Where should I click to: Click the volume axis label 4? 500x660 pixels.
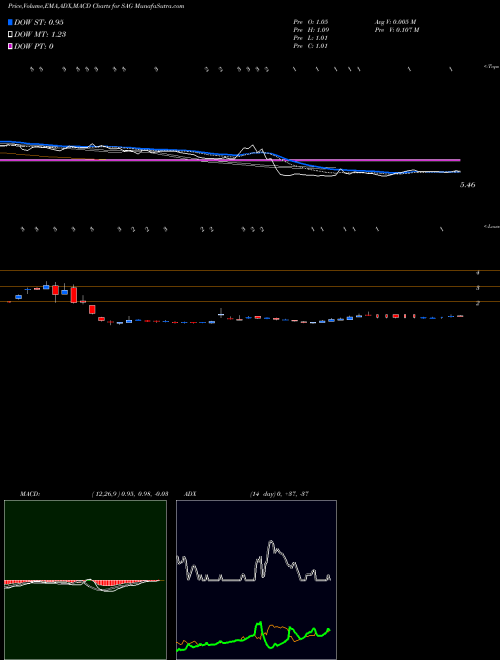tap(478, 273)
